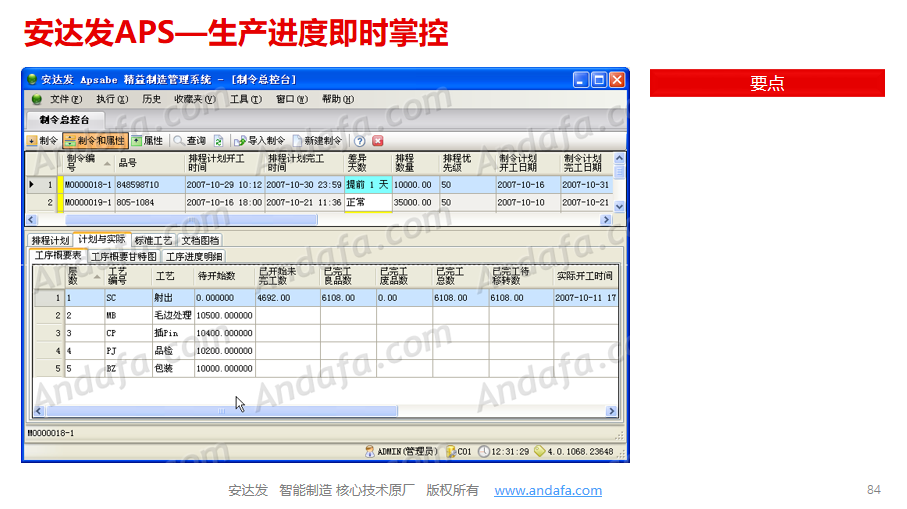The height and width of the screenshot is (509, 907).
Task: Select the 制令和属性 view button
Action: tap(95, 141)
